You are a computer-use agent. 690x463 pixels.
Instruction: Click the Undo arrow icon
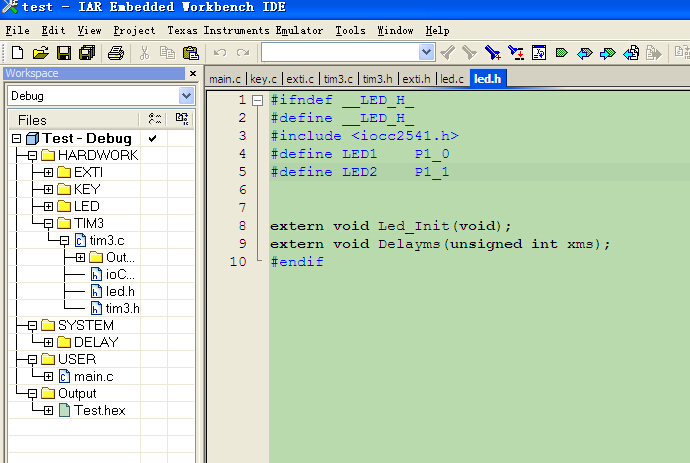pyautogui.click(x=220, y=53)
